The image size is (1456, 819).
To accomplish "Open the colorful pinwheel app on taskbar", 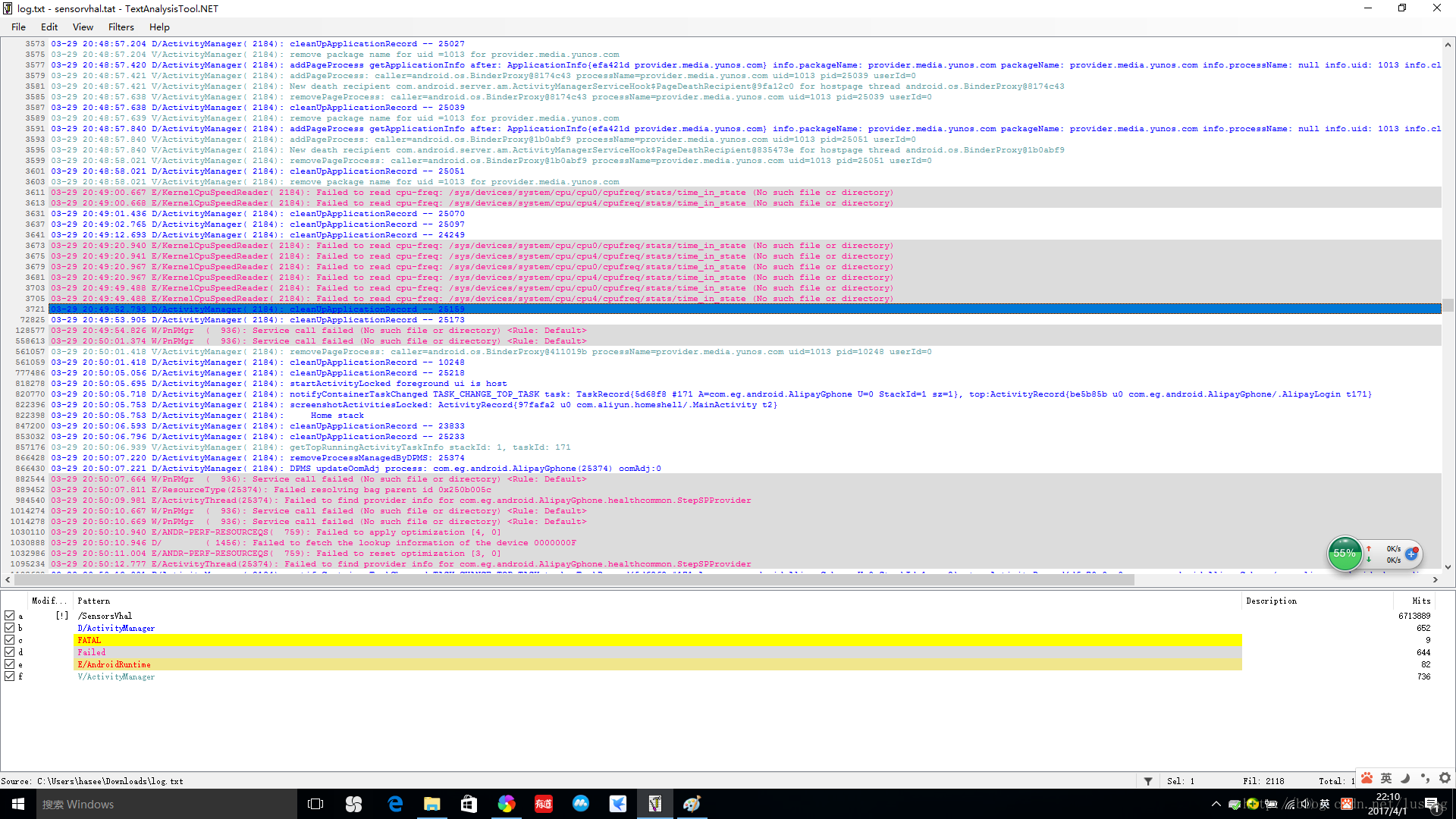I will [x=507, y=804].
